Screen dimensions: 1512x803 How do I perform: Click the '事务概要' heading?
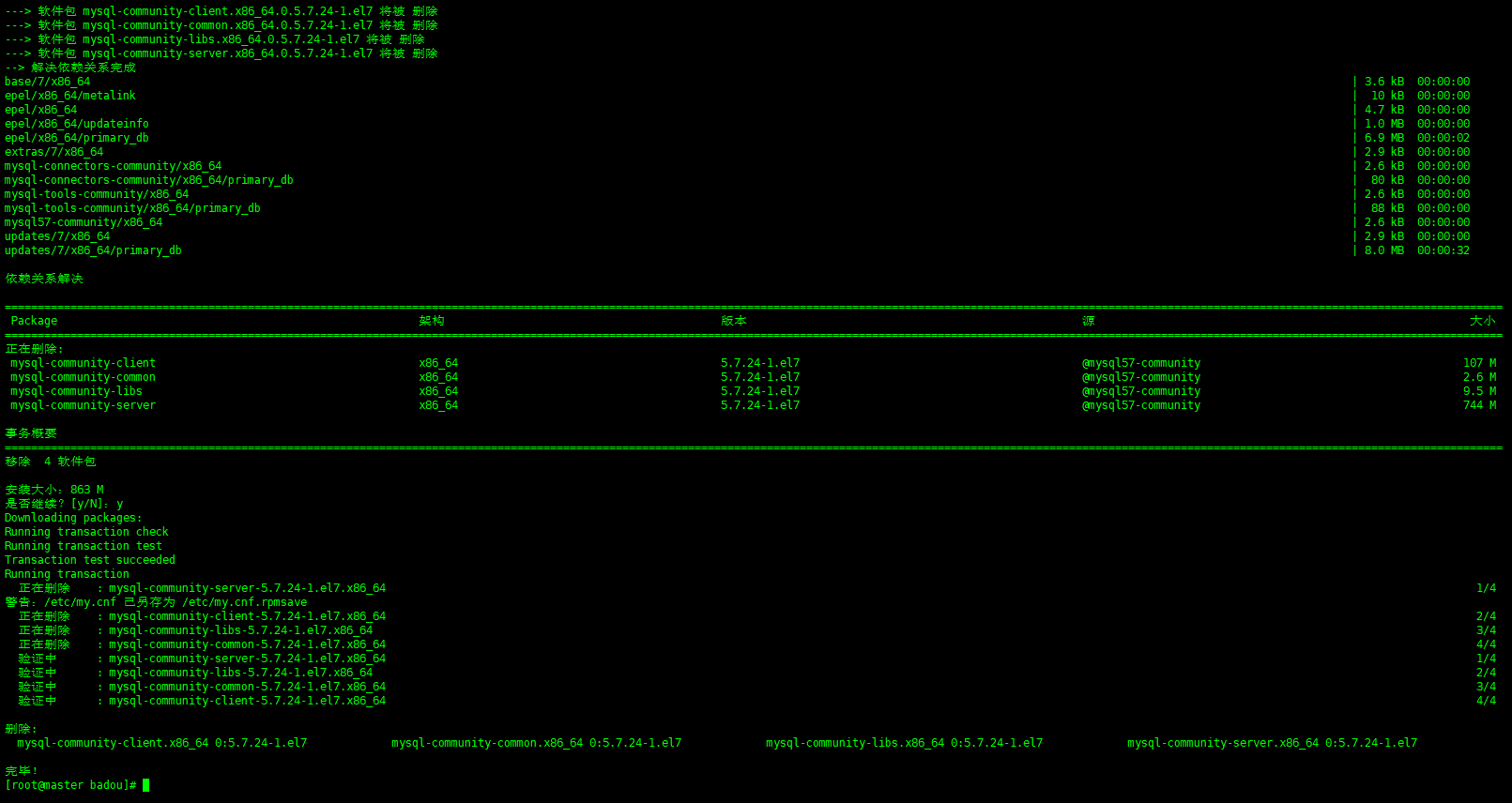(31, 433)
